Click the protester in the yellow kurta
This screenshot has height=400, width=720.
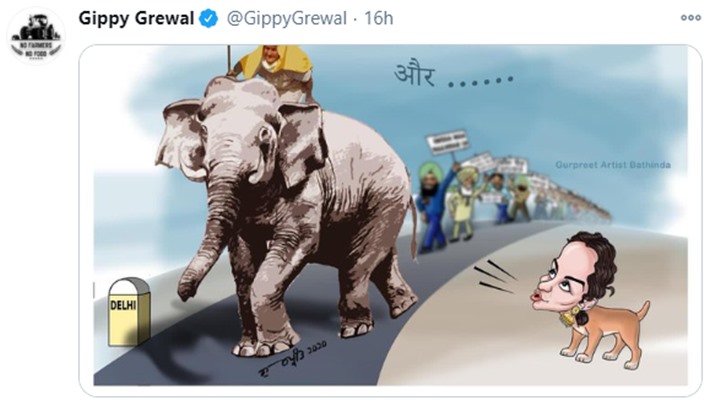coord(465,204)
